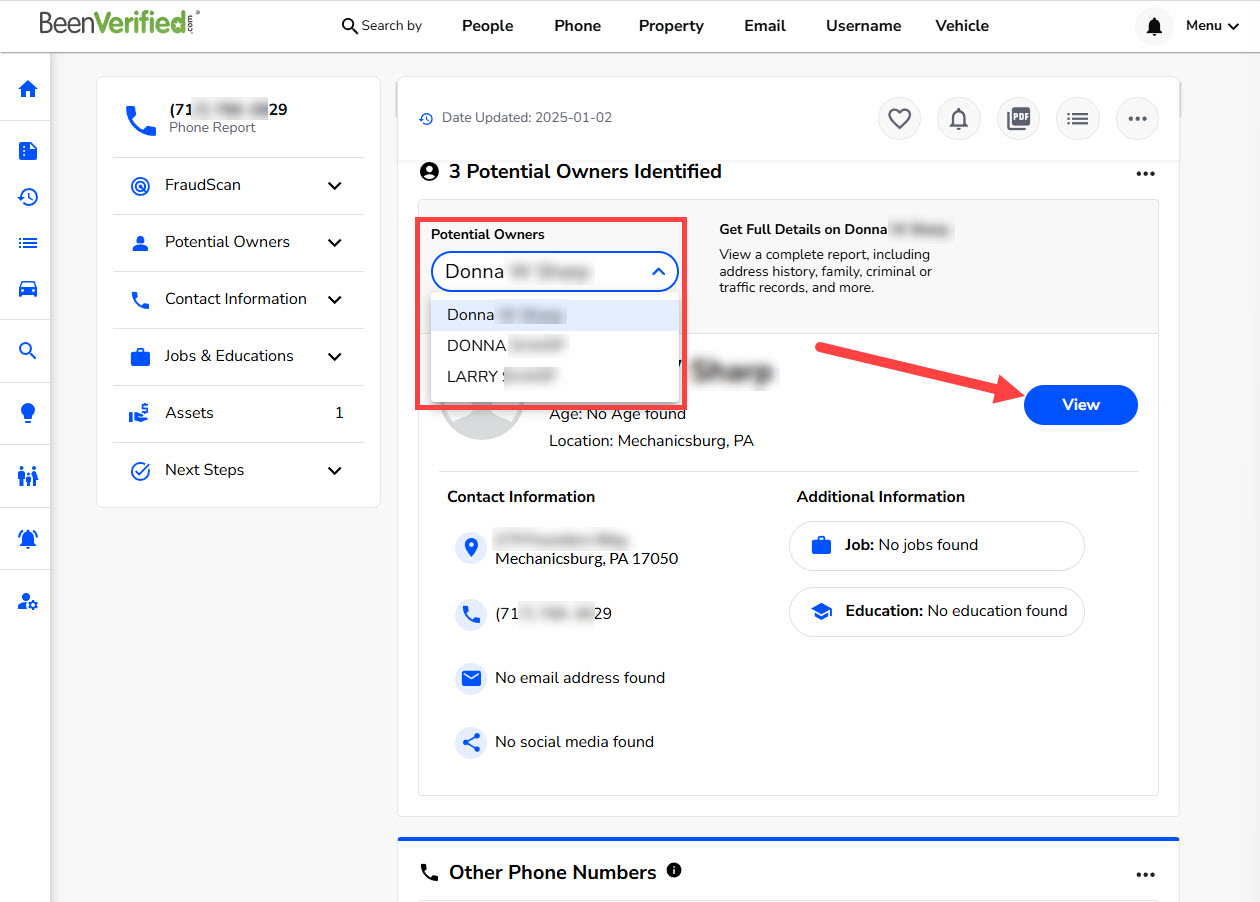Viewport: 1260px width, 902px height.
Task: Expand Contact Information side panel item
Action: tap(238, 299)
